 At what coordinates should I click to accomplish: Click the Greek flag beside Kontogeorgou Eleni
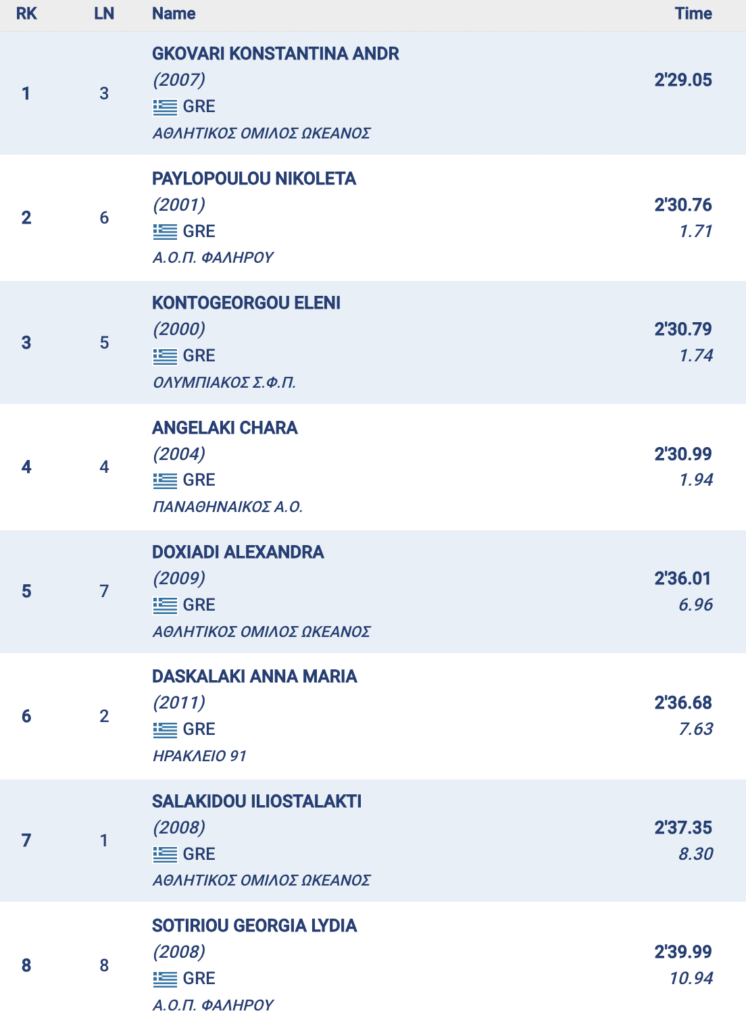pos(165,356)
